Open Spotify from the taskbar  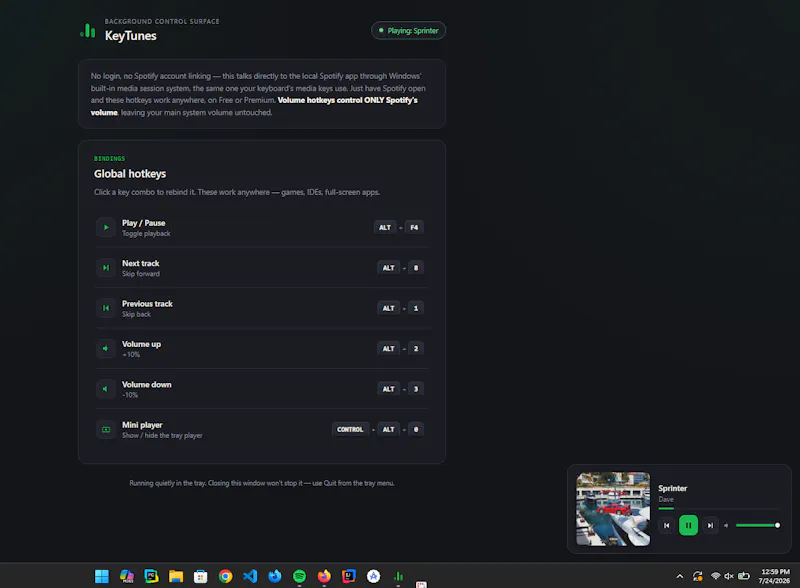pyautogui.click(x=299, y=576)
